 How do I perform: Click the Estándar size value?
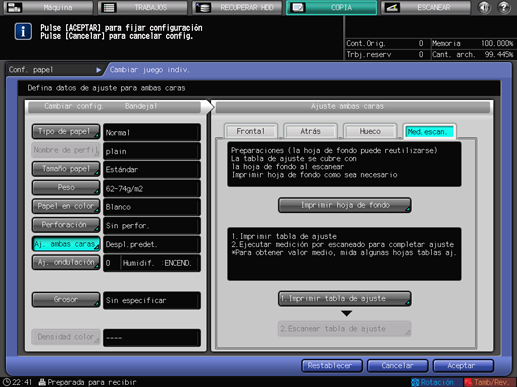click(x=152, y=170)
